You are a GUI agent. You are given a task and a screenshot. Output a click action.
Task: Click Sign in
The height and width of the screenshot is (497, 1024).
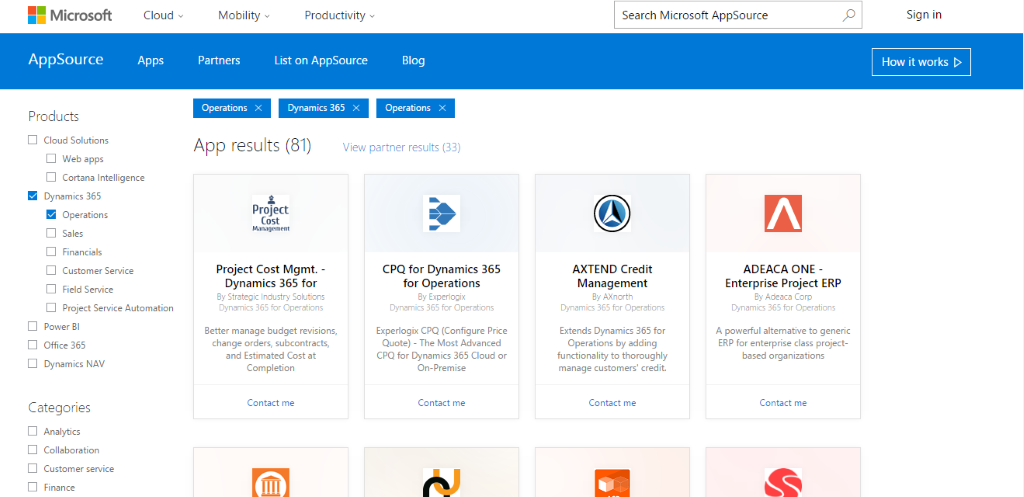coord(923,15)
